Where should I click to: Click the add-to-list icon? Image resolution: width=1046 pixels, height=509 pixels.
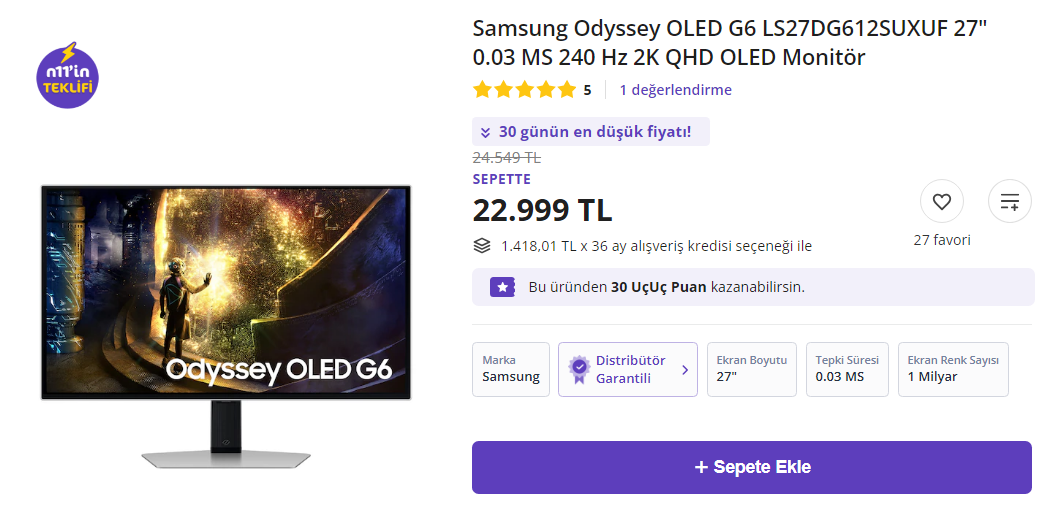tap(1009, 202)
